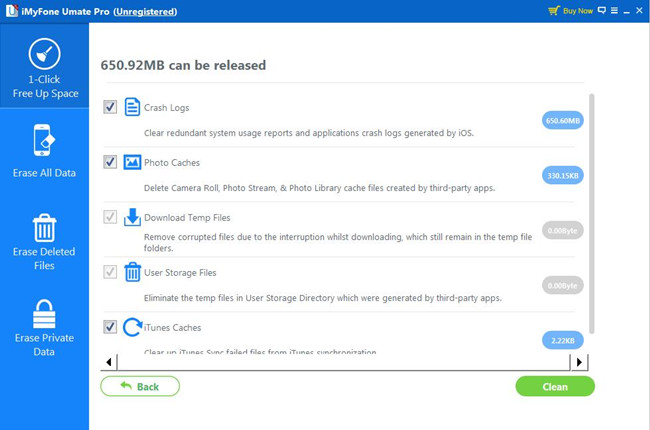Click the Photo Caches picture icon
The width and height of the screenshot is (650, 430).
click(132, 162)
